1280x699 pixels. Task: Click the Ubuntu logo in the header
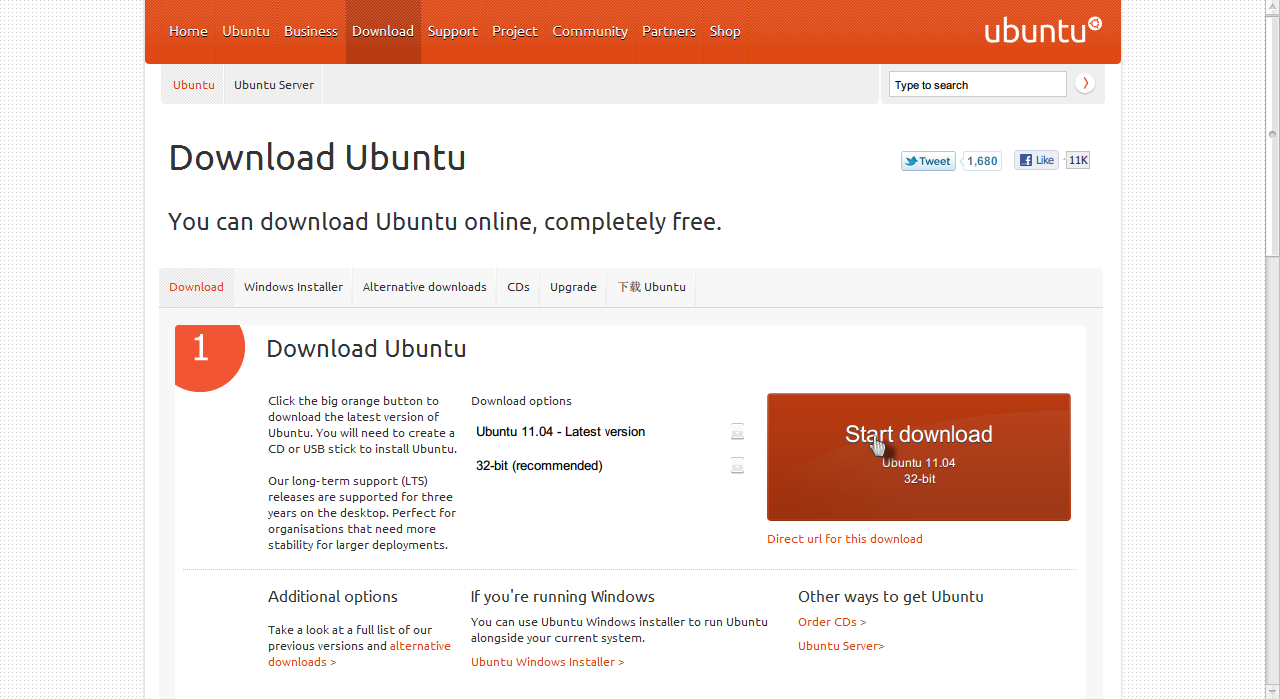tap(1042, 31)
